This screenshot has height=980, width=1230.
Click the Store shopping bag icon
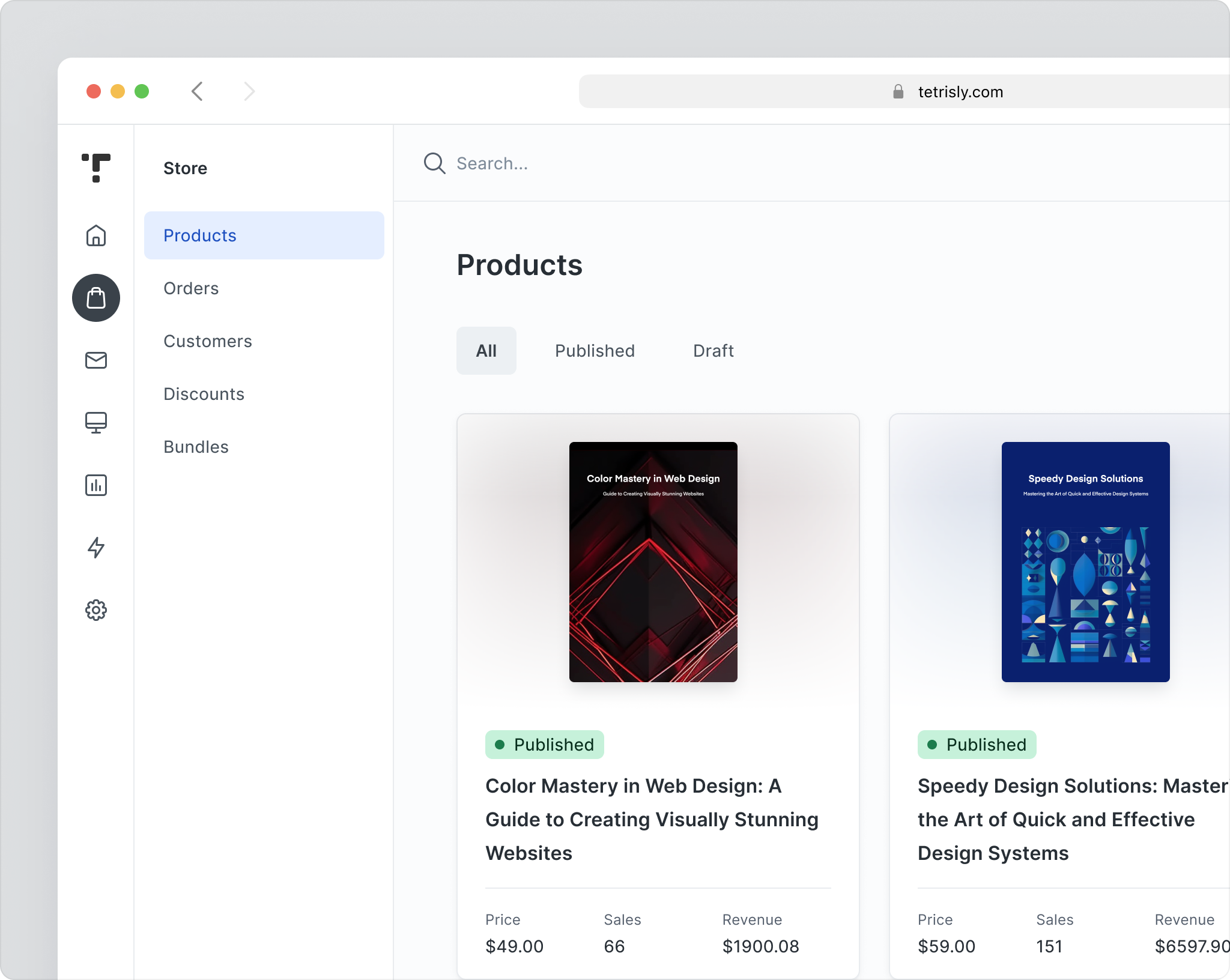tap(96, 298)
